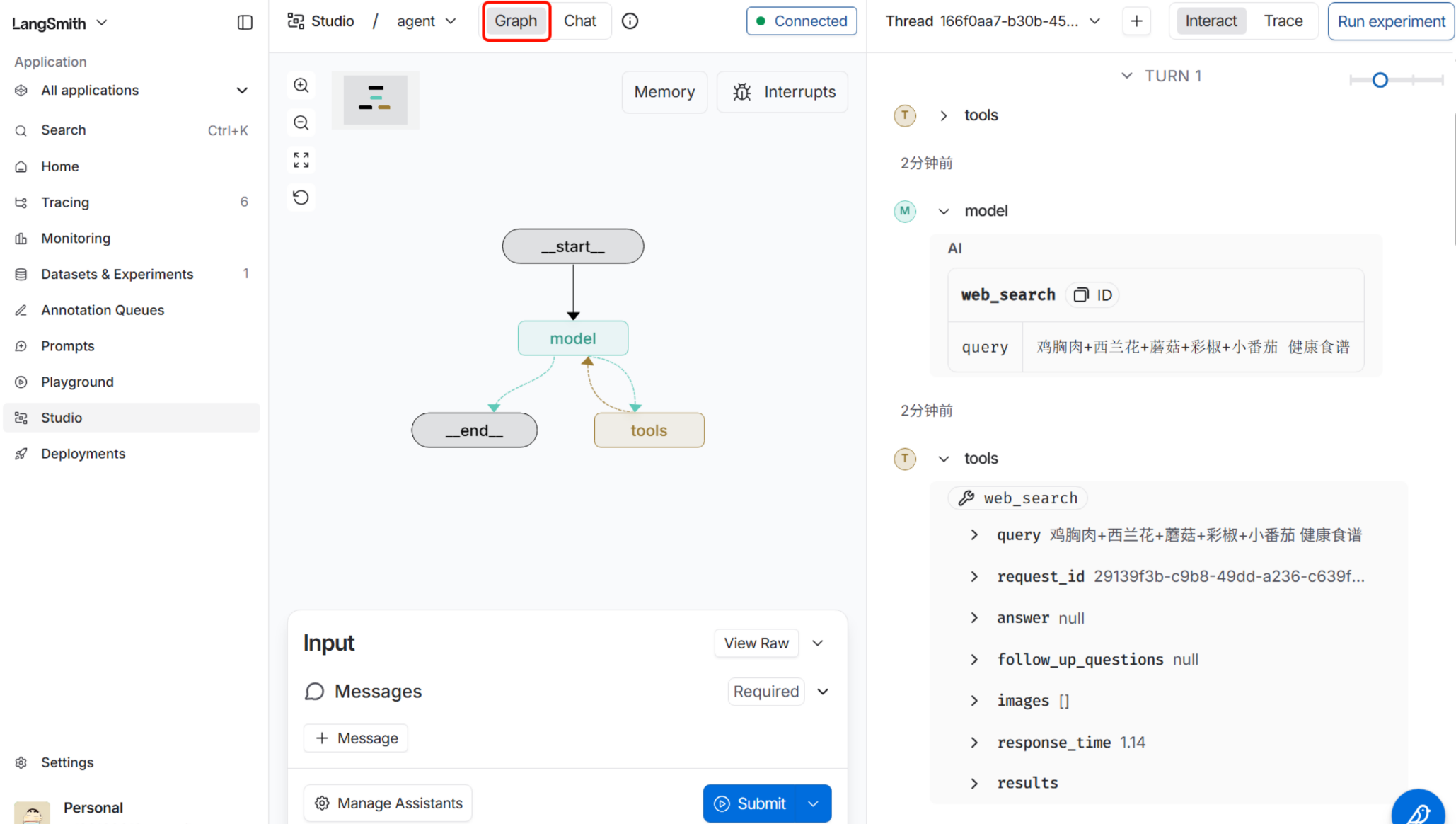Click the Manage Assistants button
The image size is (1456, 824).
point(388,803)
